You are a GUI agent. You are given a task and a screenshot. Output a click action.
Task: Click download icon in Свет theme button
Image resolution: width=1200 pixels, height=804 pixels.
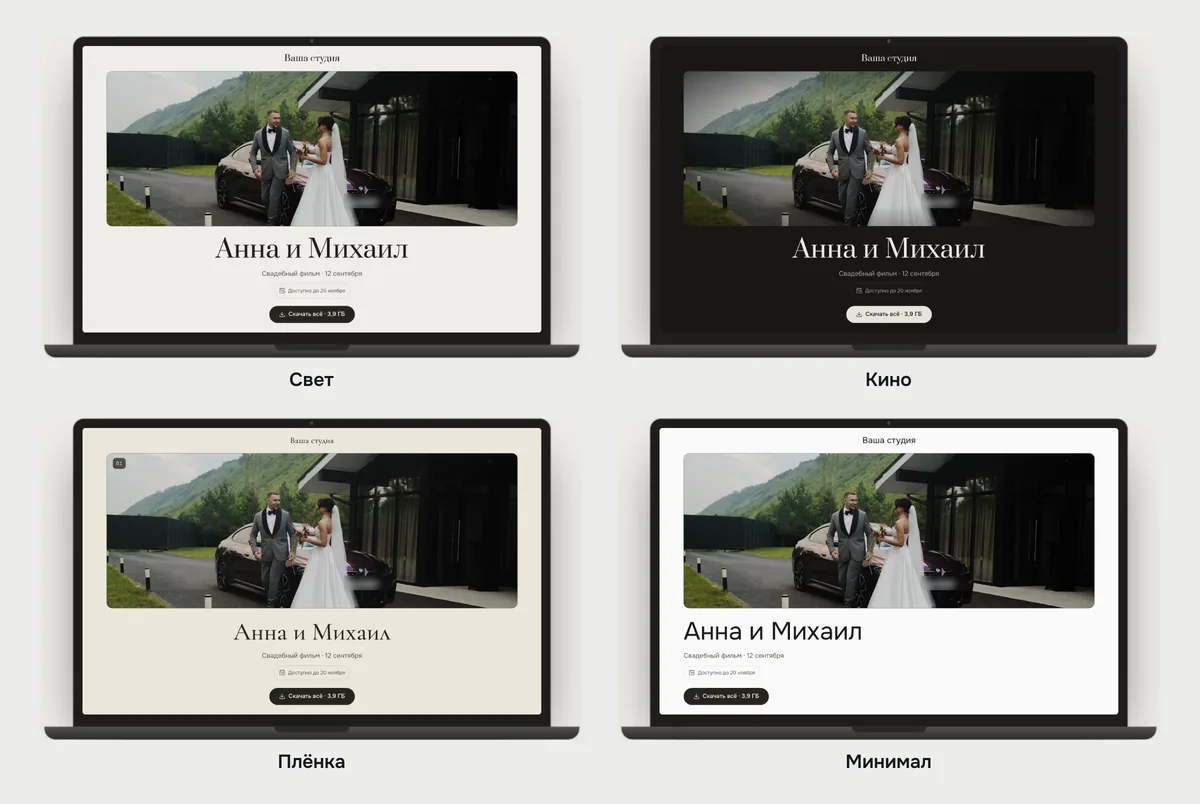click(x=282, y=314)
